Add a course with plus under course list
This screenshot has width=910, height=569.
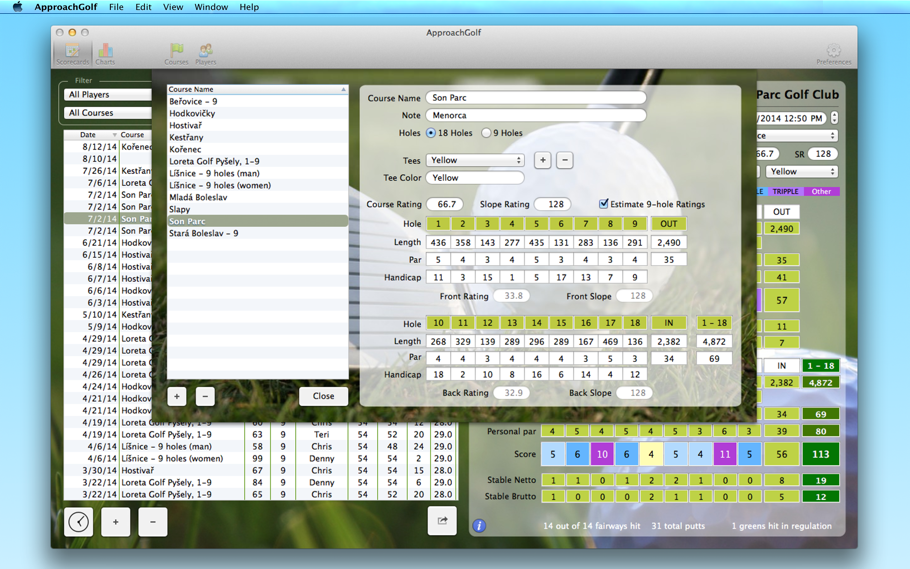pos(177,396)
